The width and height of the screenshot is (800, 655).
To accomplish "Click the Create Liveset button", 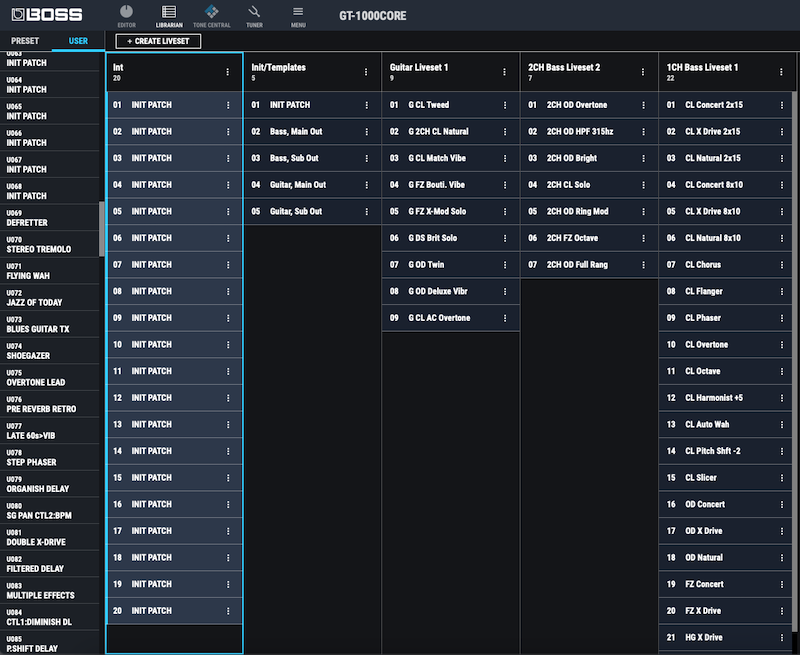I will click(x=158, y=41).
